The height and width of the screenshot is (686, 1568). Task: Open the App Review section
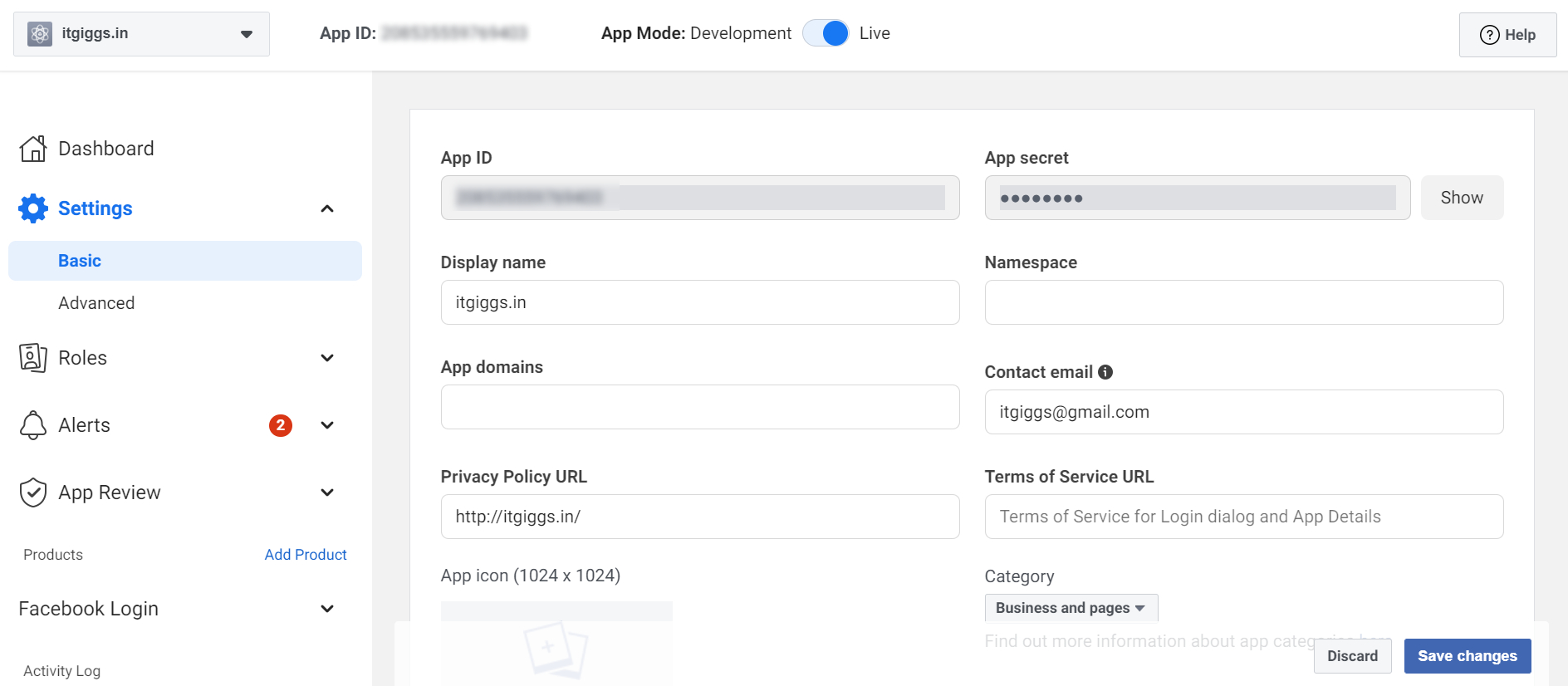pos(110,492)
